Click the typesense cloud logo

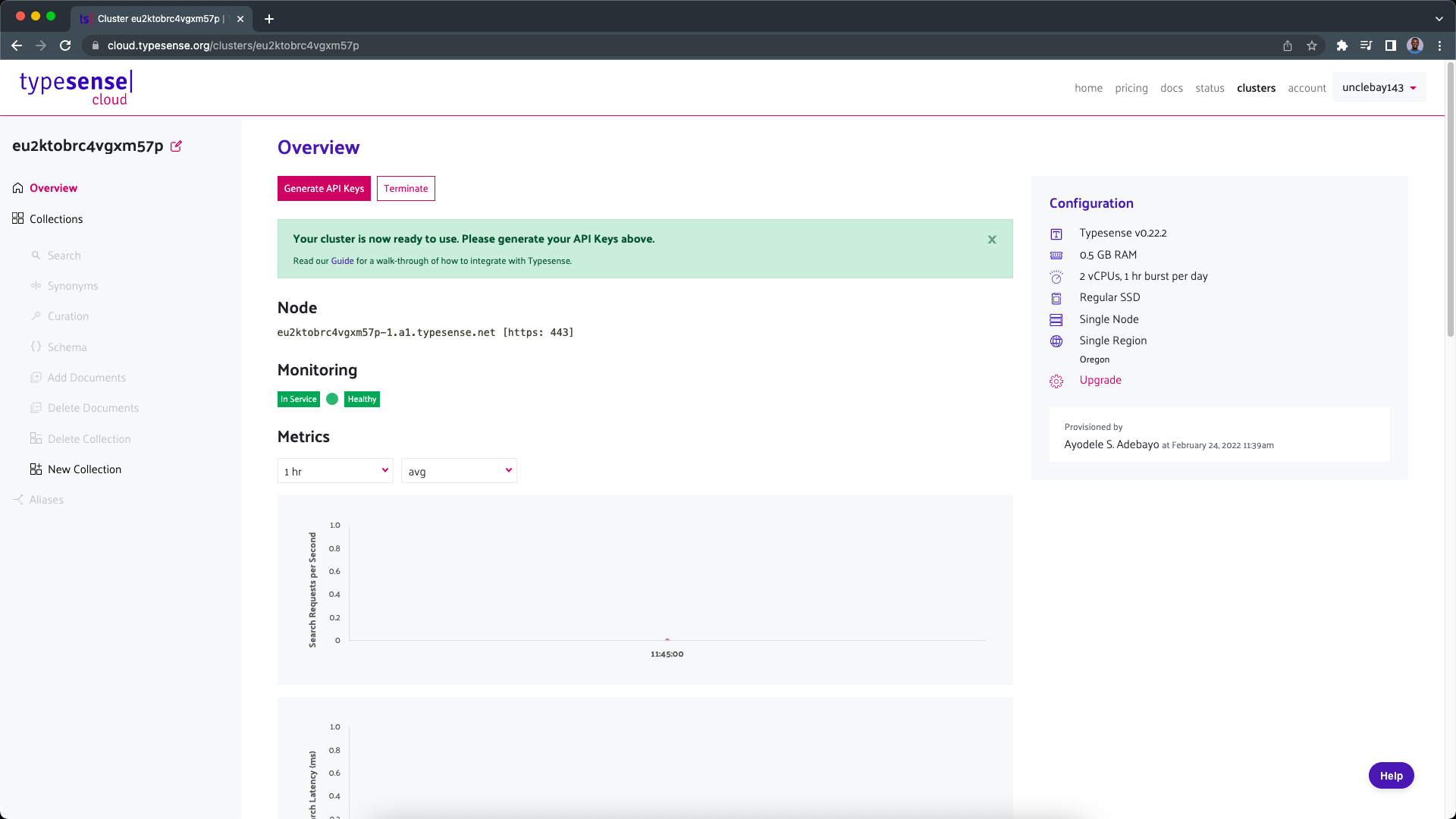76,88
